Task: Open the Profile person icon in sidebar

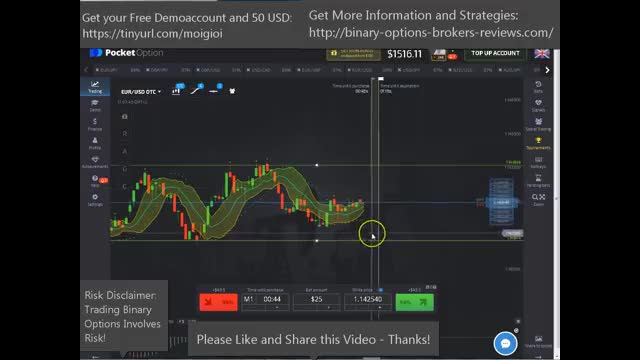Action: pyautogui.click(x=95, y=143)
